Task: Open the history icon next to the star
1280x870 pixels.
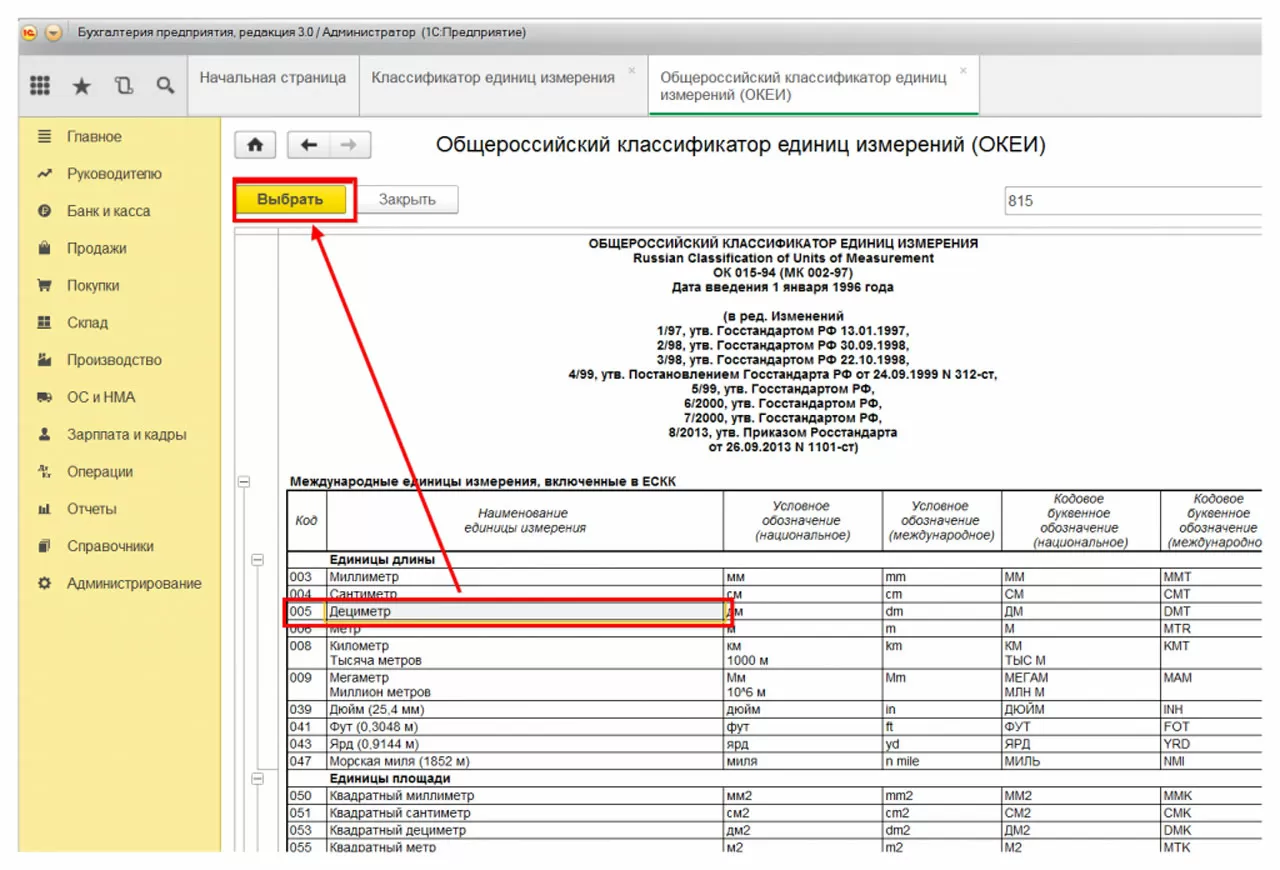Action: 124,87
